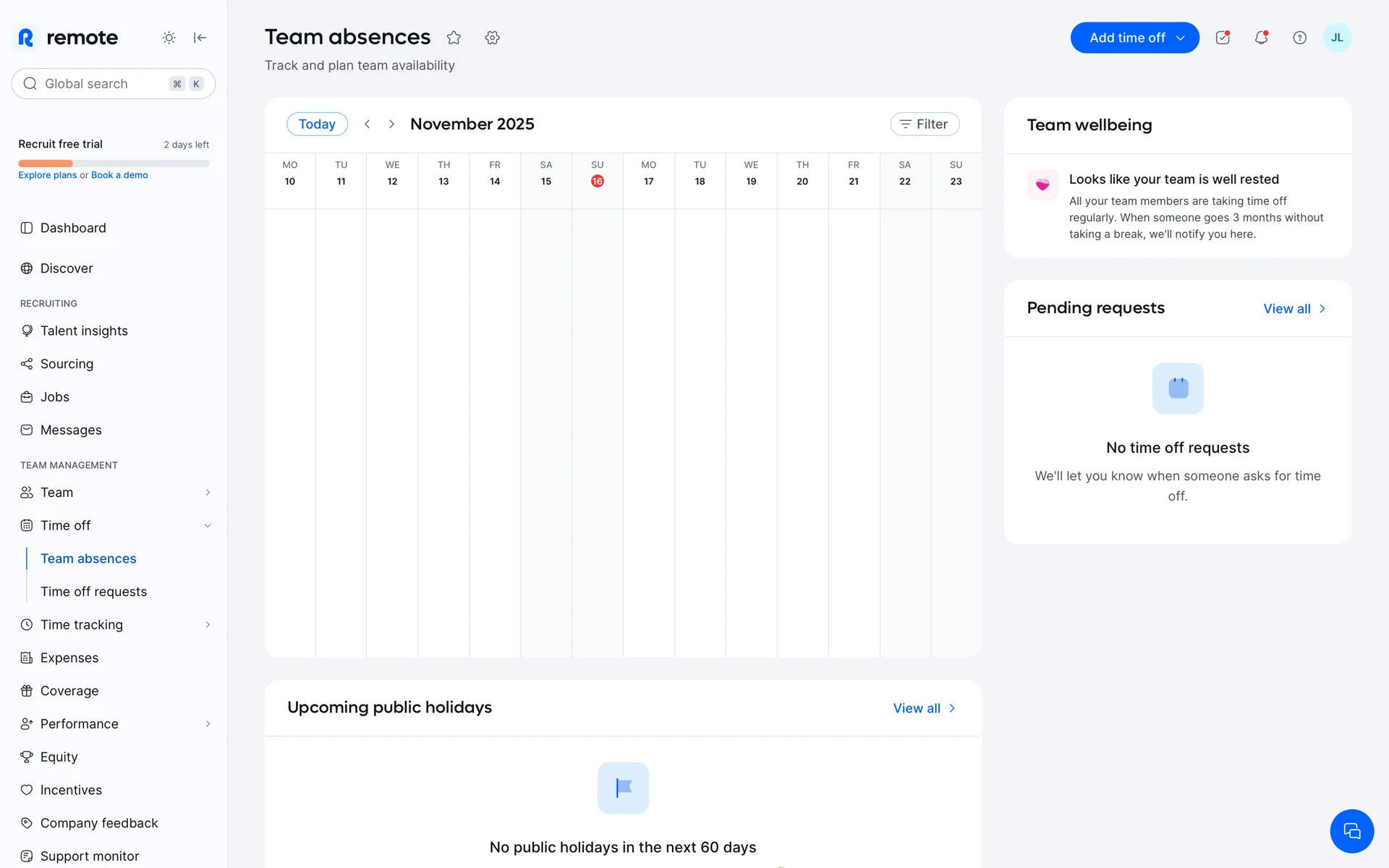Follow the Explore plans link
Image resolution: width=1389 pixels, height=868 pixels.
pyautogui.click(x=47, y=175)
